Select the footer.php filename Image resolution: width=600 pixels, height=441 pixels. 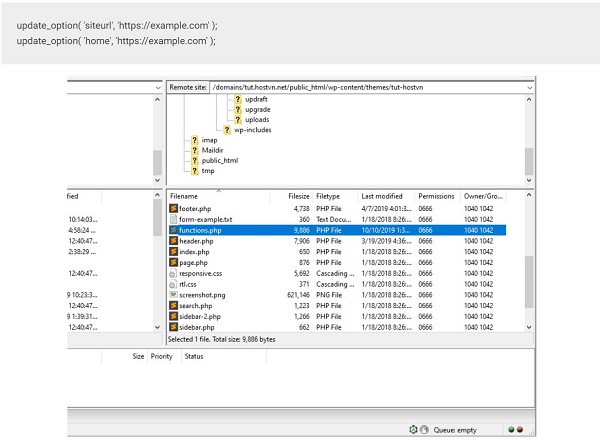click(x=195, y=209)
